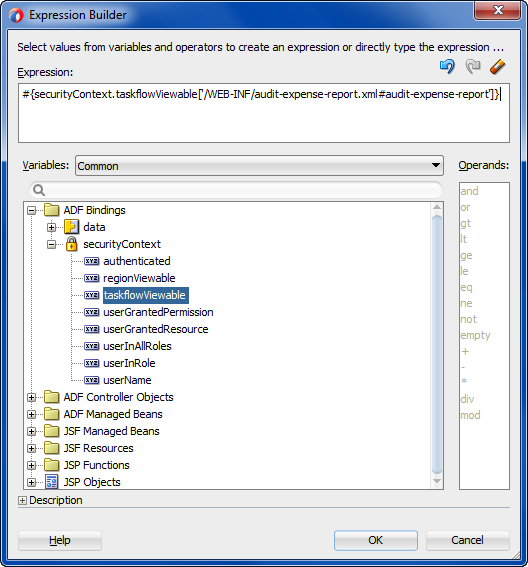
Task: Click the tree scrollbar up arrow
Action: coord(437,207)
